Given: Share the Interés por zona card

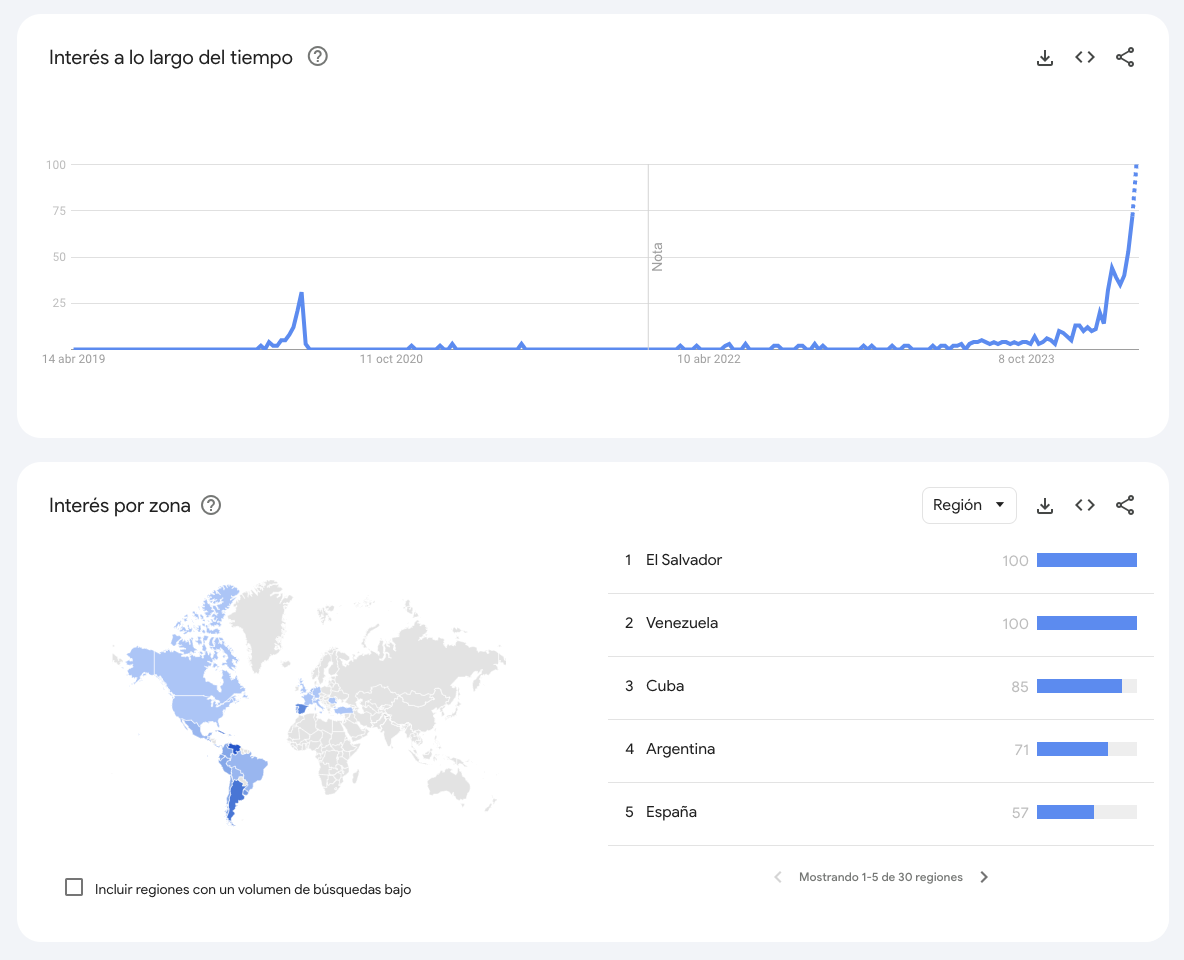Looking at the screenshot, I should (1125, 506).
